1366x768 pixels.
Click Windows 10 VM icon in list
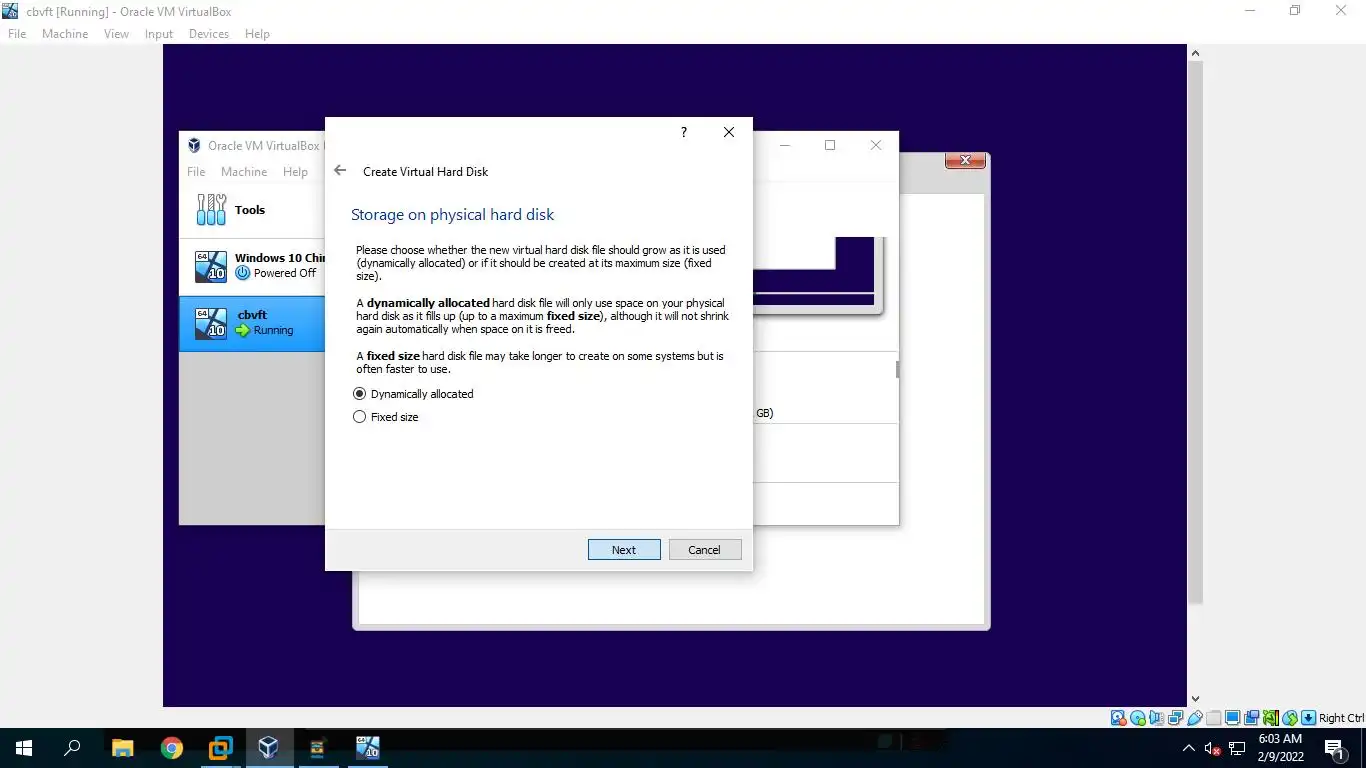[211, 266]
